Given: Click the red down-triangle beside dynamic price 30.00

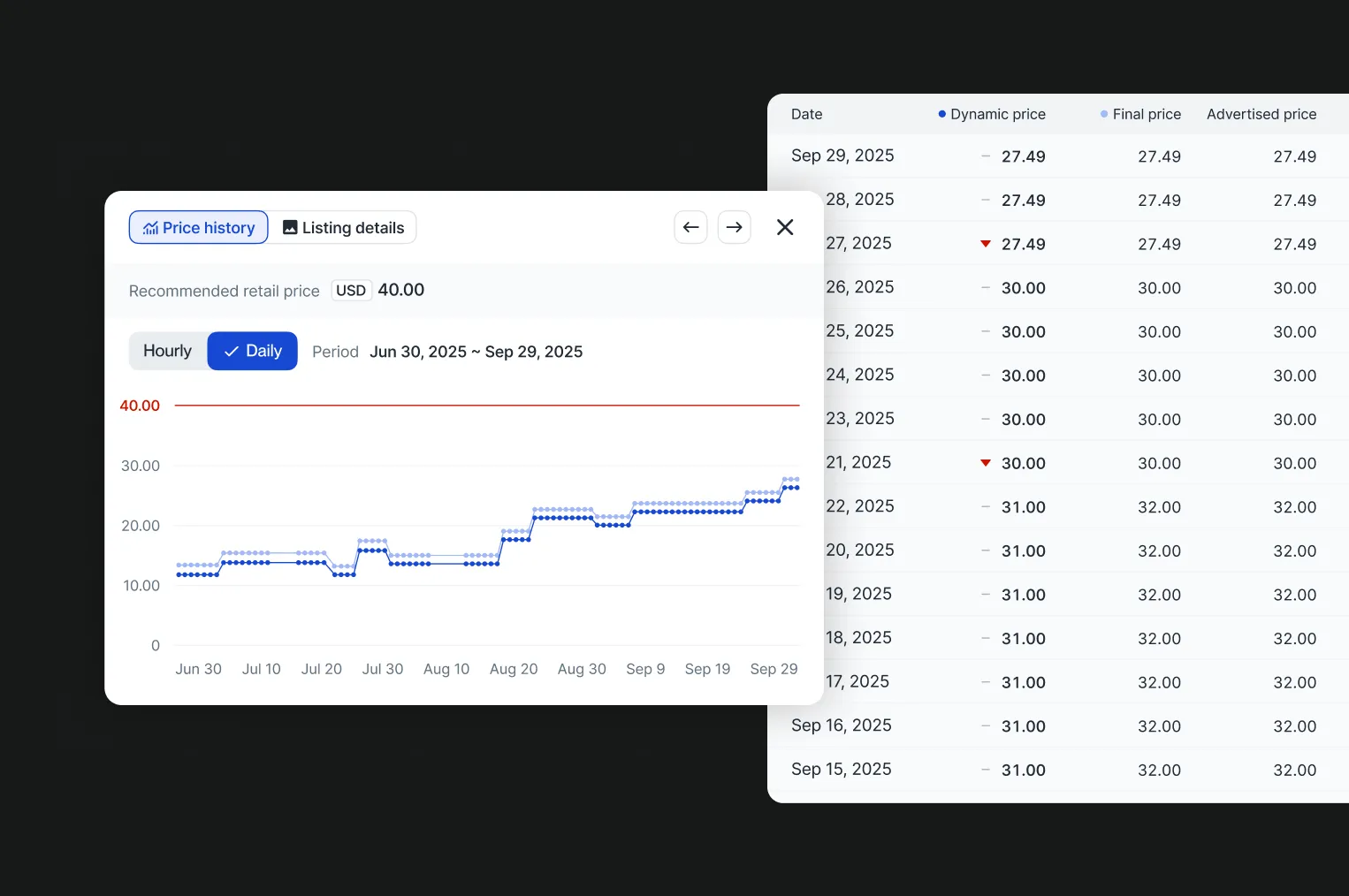Looking at the screenshot, I should coord(986,463).
